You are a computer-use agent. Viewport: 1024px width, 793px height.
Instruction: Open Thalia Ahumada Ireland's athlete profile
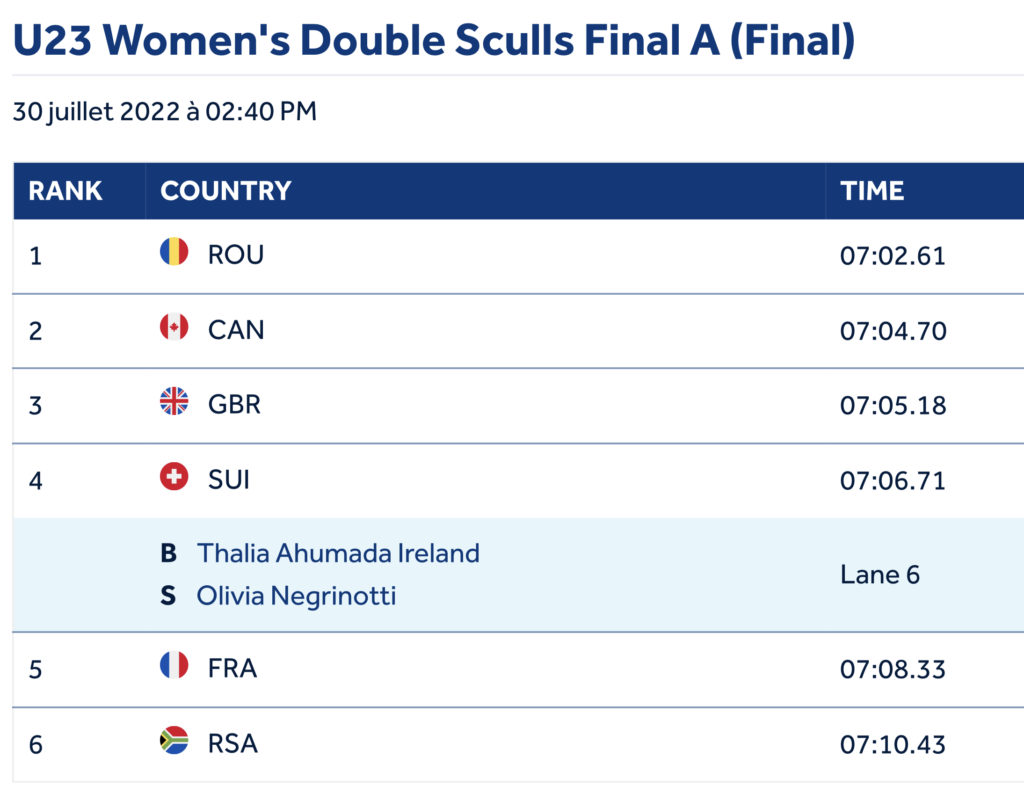click(x=338, y=553)
